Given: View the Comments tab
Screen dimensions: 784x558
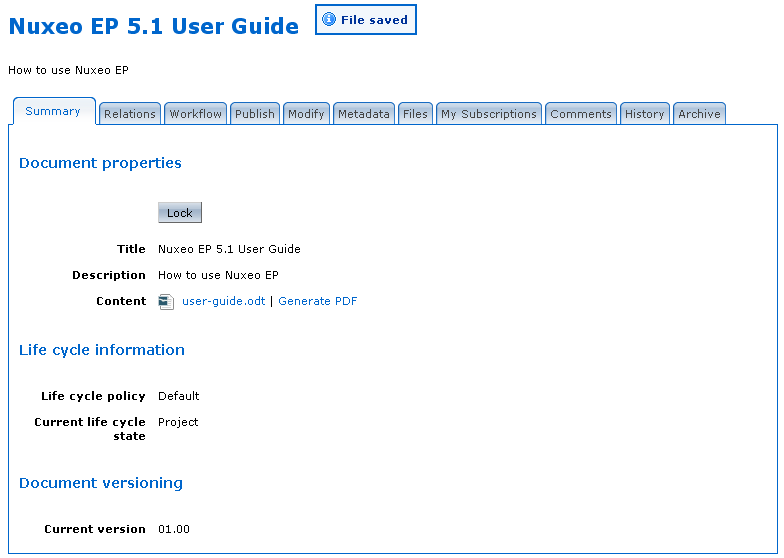Looking at the screenshot, I should click(581, 114).
